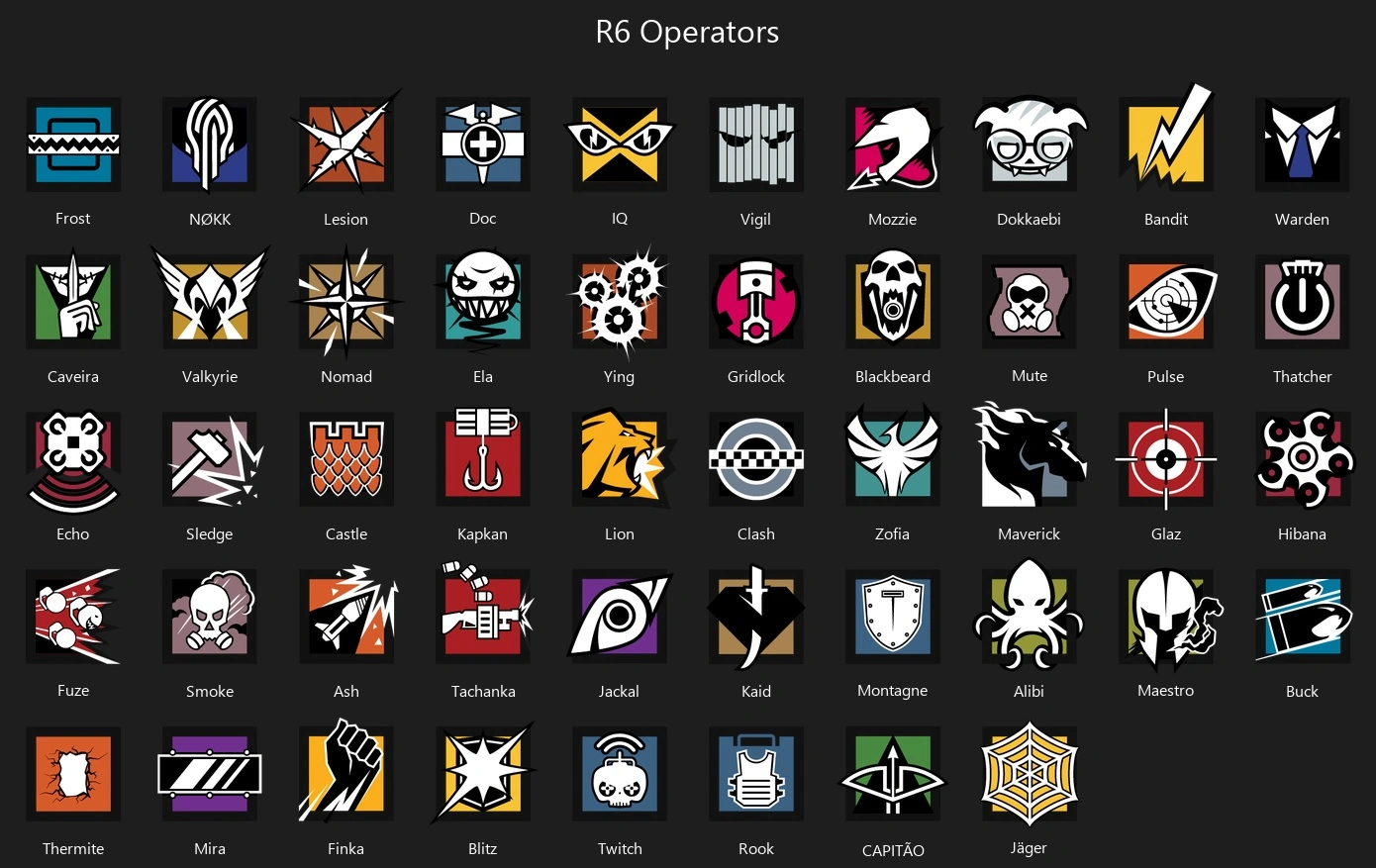Choose the Dokkaebi operator icon
Screen dimensions: 1376x868
1030,145
